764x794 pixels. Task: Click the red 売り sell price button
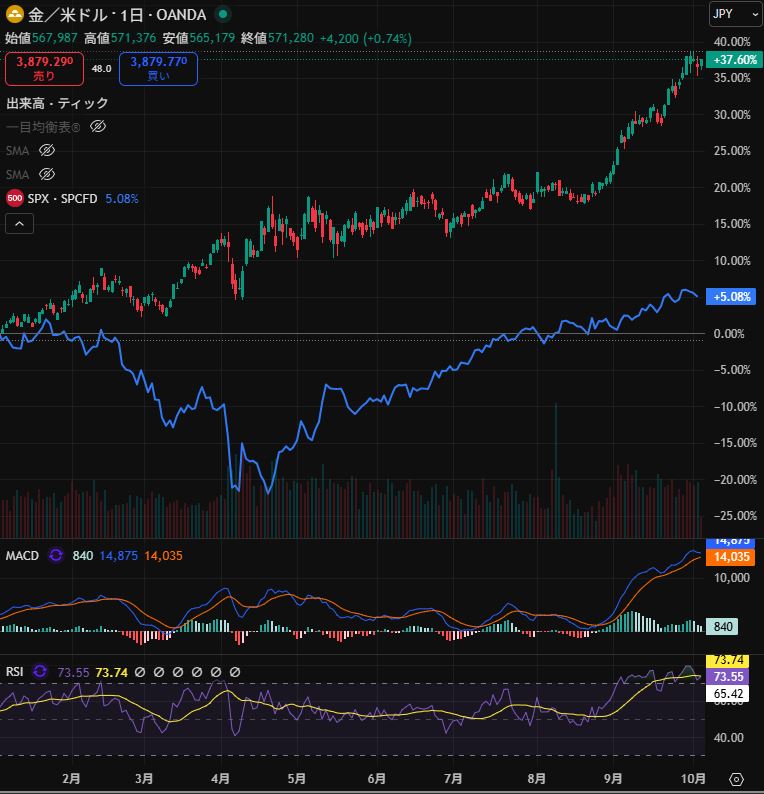44,68
